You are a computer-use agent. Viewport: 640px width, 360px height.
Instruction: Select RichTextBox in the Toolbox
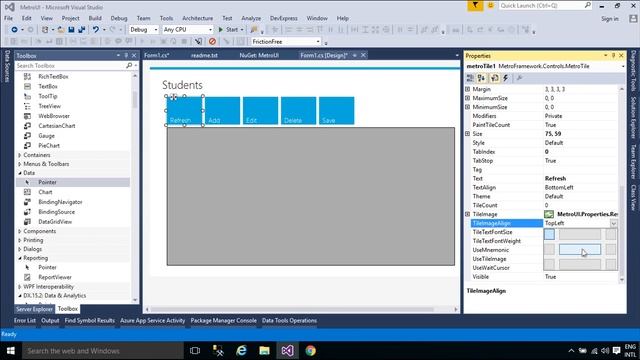(53, 76)
